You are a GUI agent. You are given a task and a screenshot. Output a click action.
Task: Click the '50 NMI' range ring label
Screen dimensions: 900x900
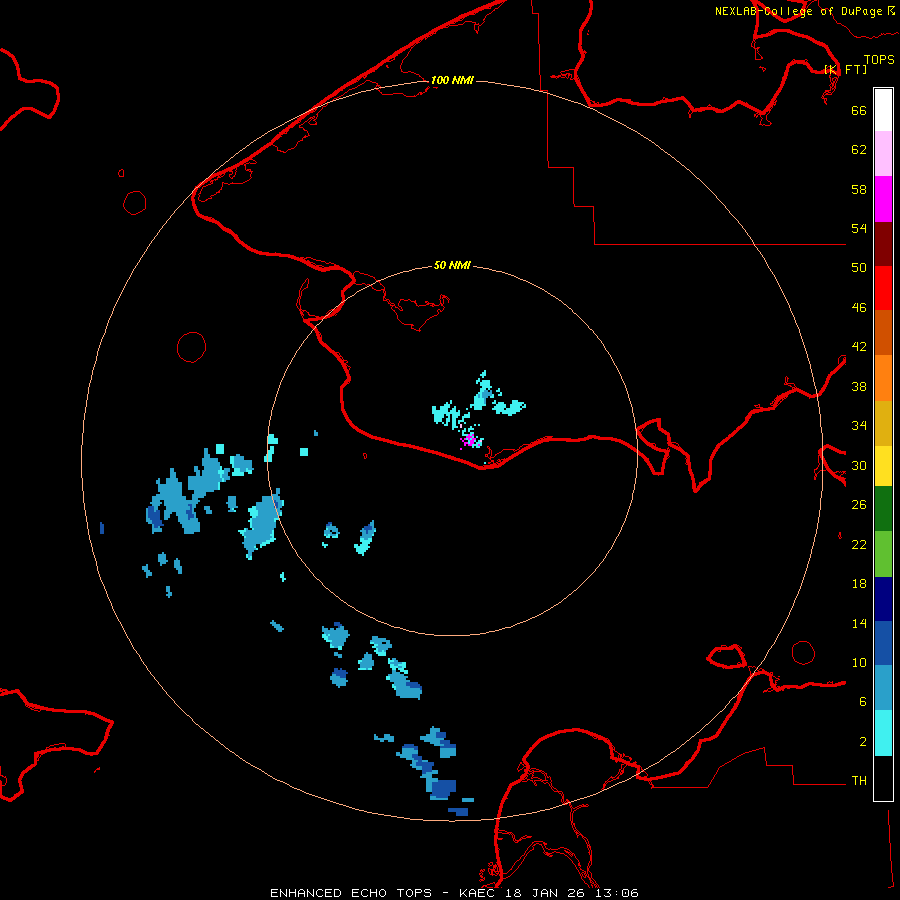(452, 265)
